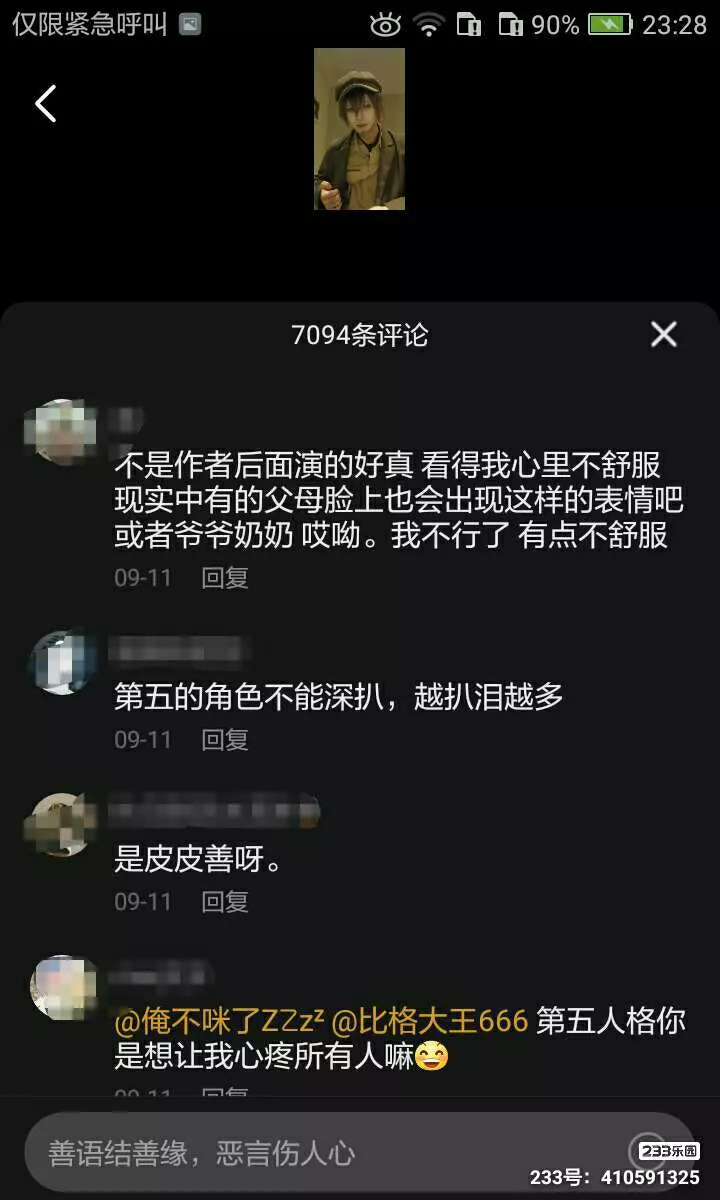This screenshot has height=1200, width=720.
Task: Go back using the left arrow
Action: click(45, 103)
